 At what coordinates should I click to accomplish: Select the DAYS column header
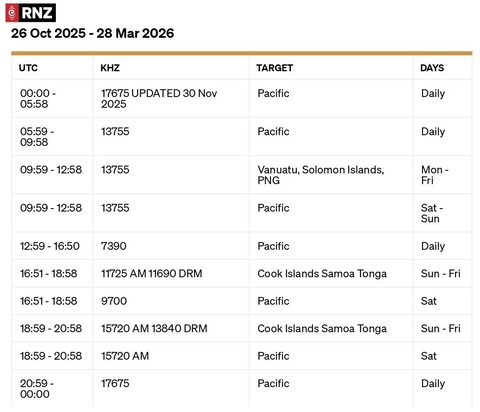pyautogui.click(x=432, y=68)
